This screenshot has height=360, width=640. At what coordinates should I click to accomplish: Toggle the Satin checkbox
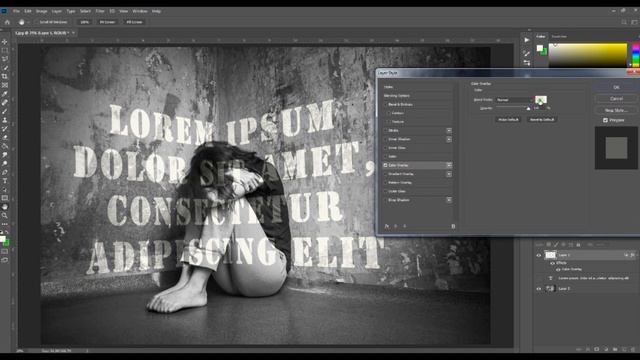click(x=385, y=156)
